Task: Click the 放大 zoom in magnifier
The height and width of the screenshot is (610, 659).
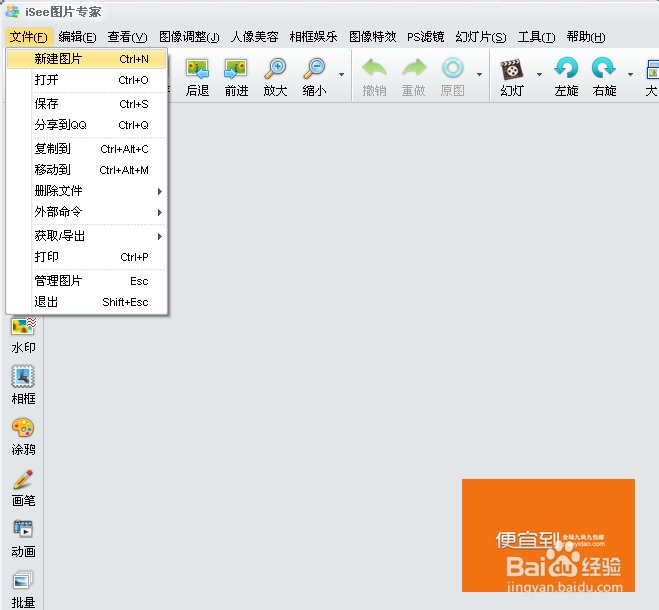Action: [275, 69]
